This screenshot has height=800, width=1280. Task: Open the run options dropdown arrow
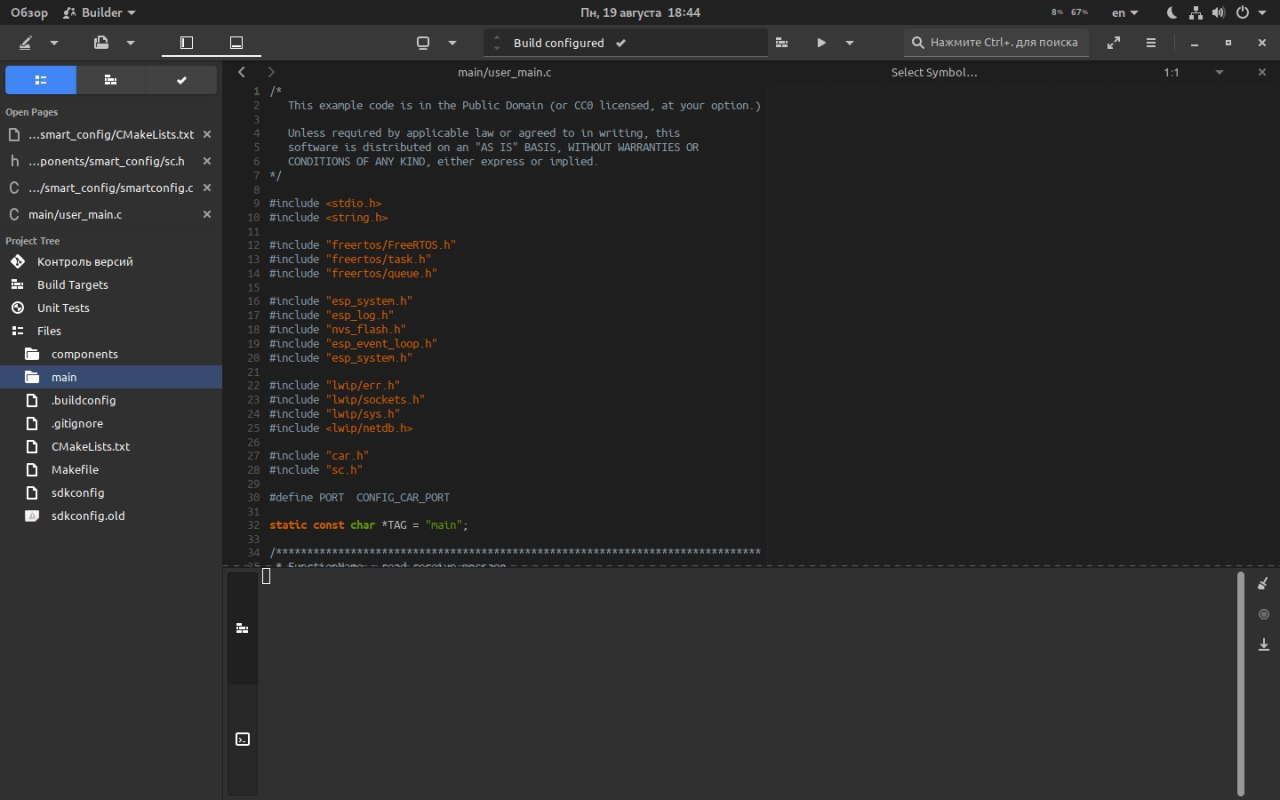pyautogui.click(x=849, y=43)
